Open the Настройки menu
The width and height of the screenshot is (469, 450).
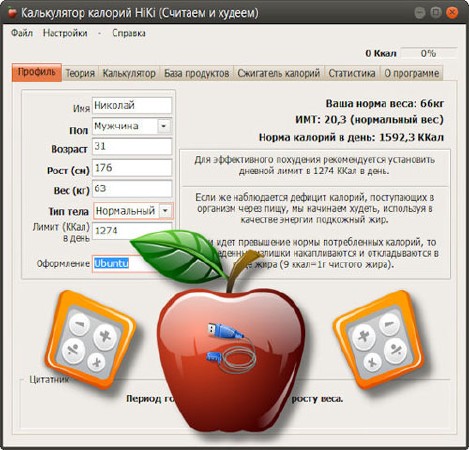(x=65, y=33)
